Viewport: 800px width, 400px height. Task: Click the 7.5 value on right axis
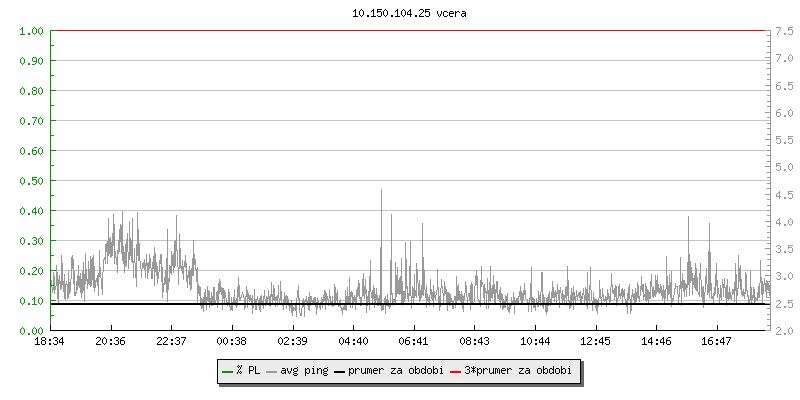(x=784, y=31)
